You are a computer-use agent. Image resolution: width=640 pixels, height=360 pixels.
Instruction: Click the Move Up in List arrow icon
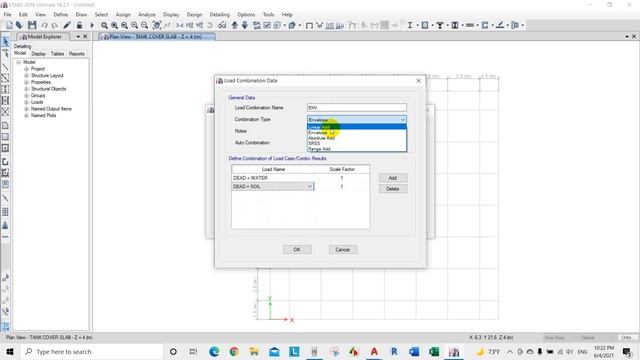pyautogui.click(x=235, y=25)
